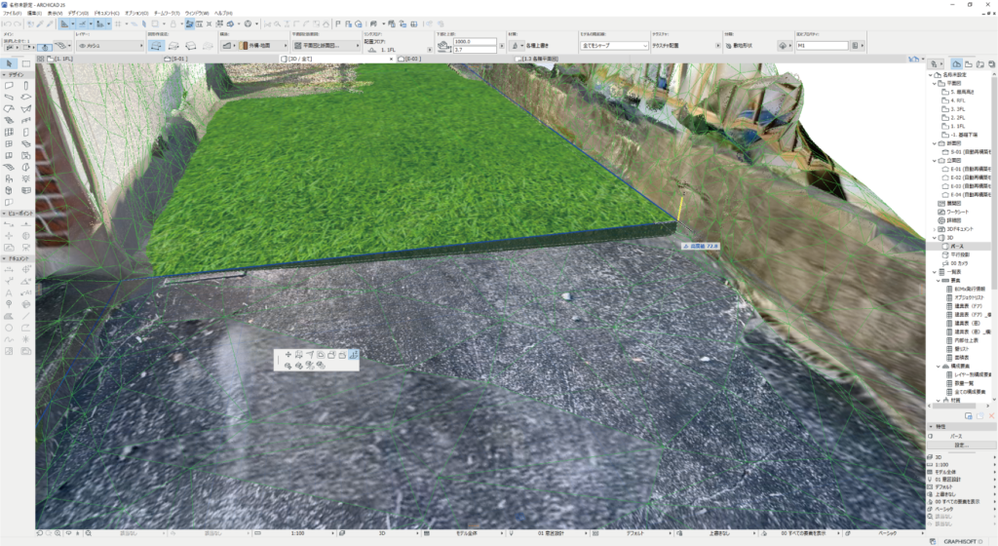Switch to the [S-01] tab
Screen dimensions: 998x546
[176, 59]
